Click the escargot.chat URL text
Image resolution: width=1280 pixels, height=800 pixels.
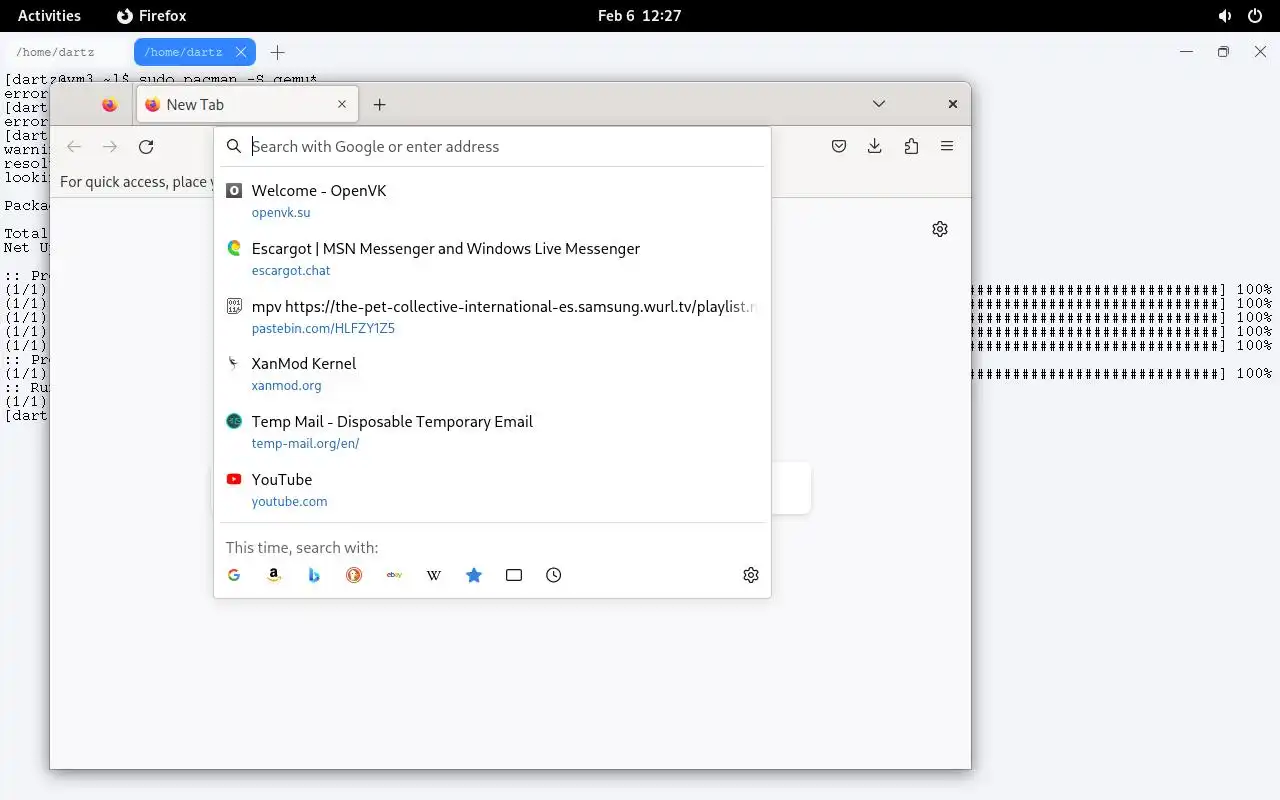291,271
